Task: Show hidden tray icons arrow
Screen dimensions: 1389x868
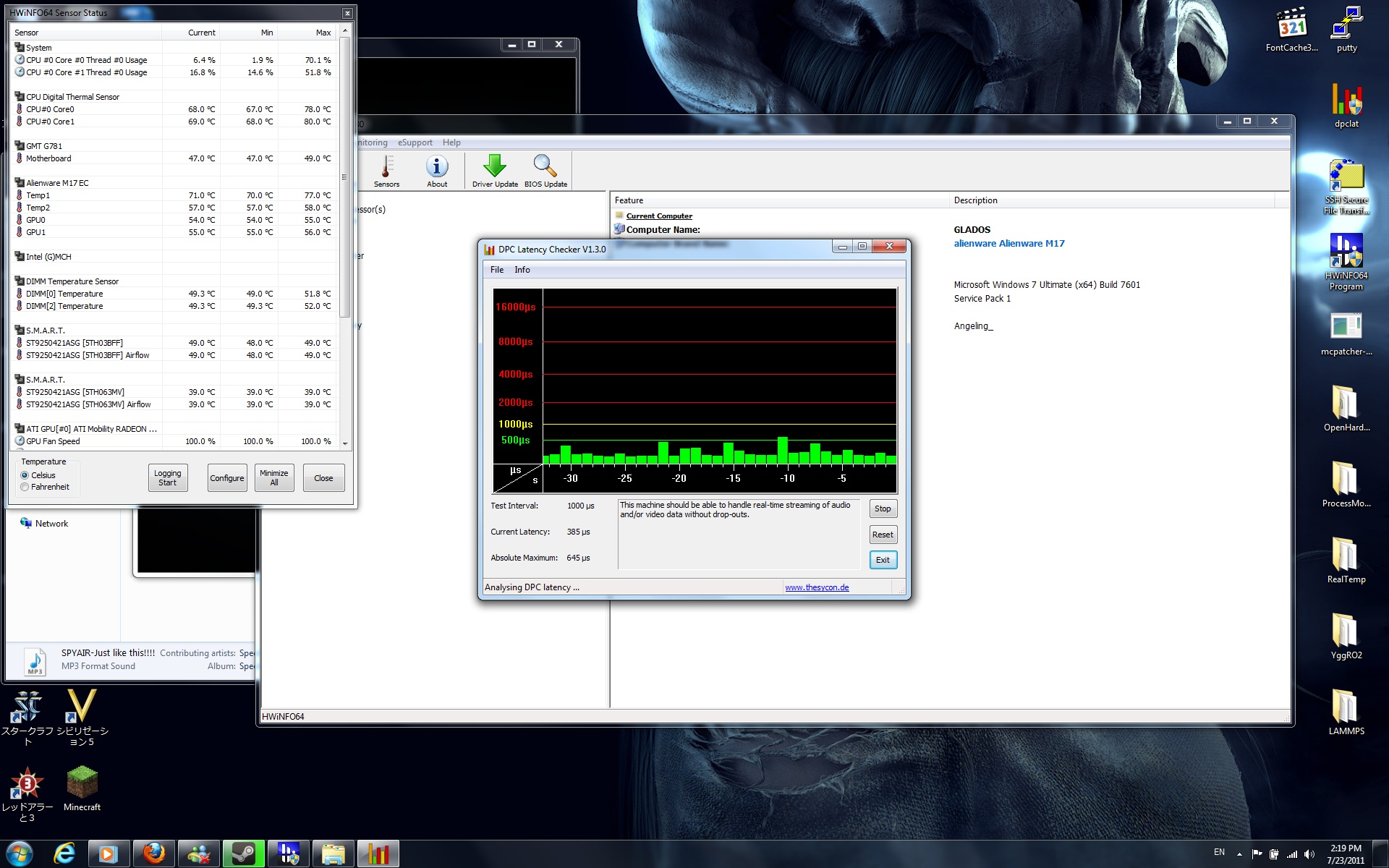Action: [1240, 854]
